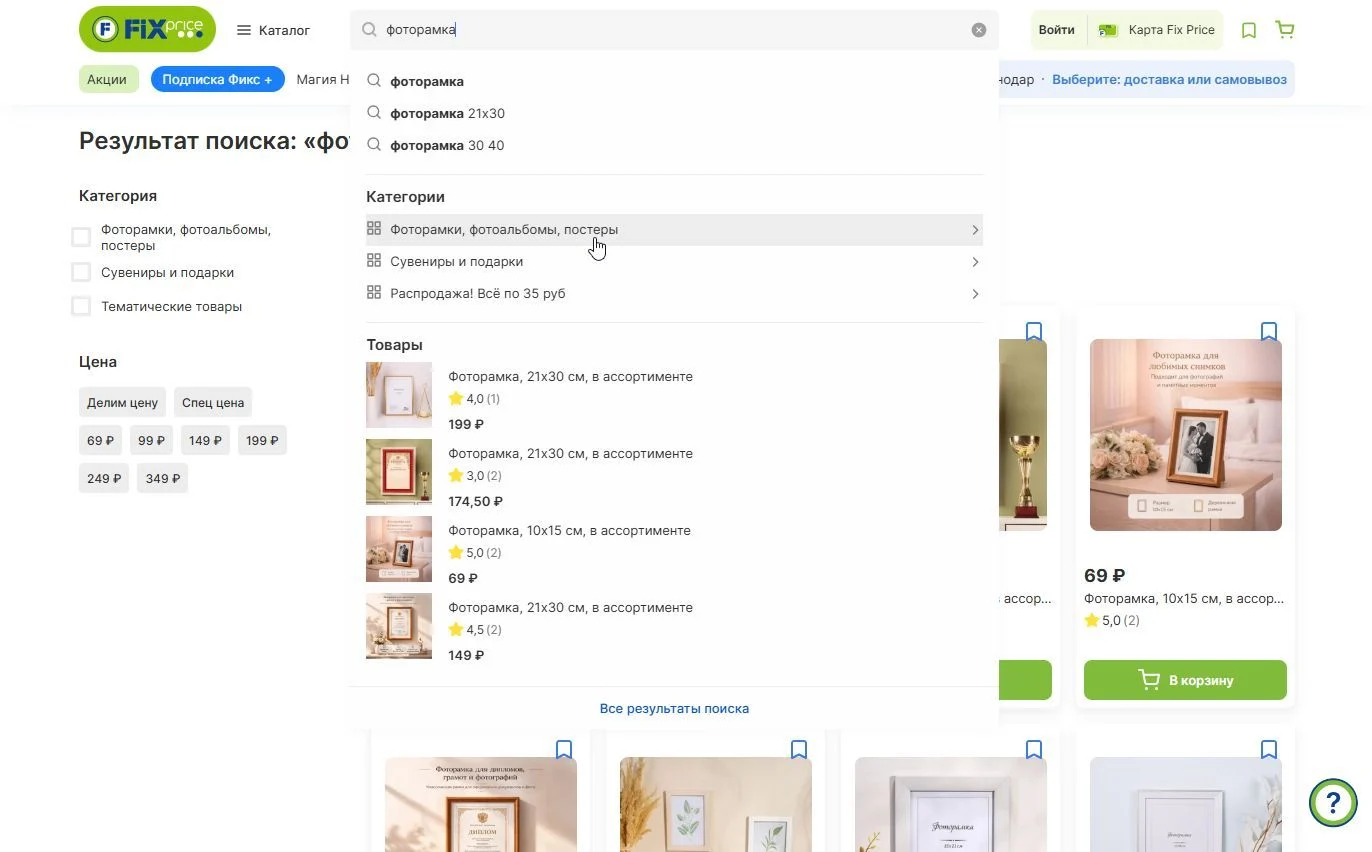The width and height of the screenshot is (1372, 852).
Task: Open the Подписка Фикс + tab
Action: (217, 79)
